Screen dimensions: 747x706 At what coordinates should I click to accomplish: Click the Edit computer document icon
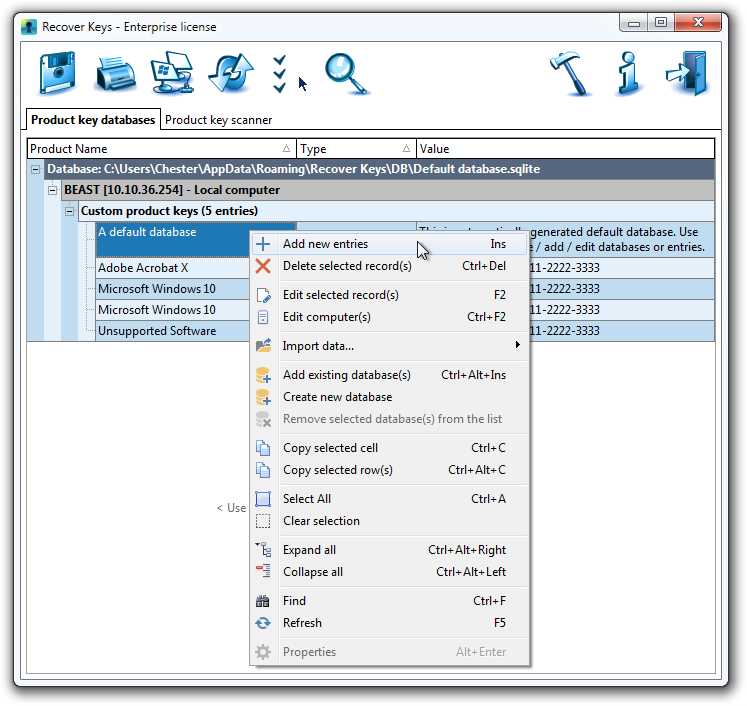coord(263,317)
